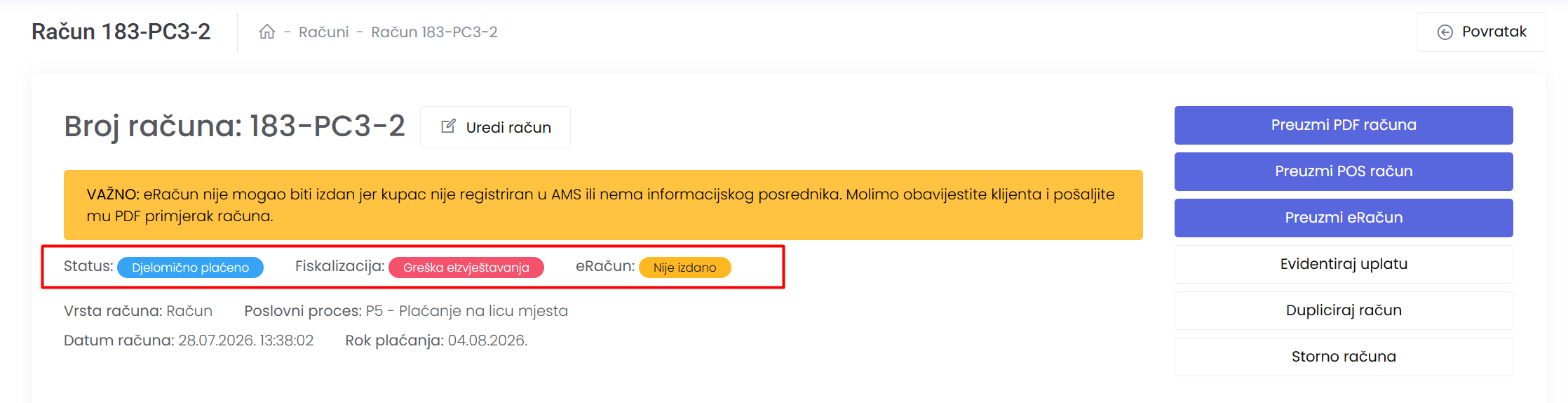Click Preuzmi POS račun button

click(x=1344, y=171)
